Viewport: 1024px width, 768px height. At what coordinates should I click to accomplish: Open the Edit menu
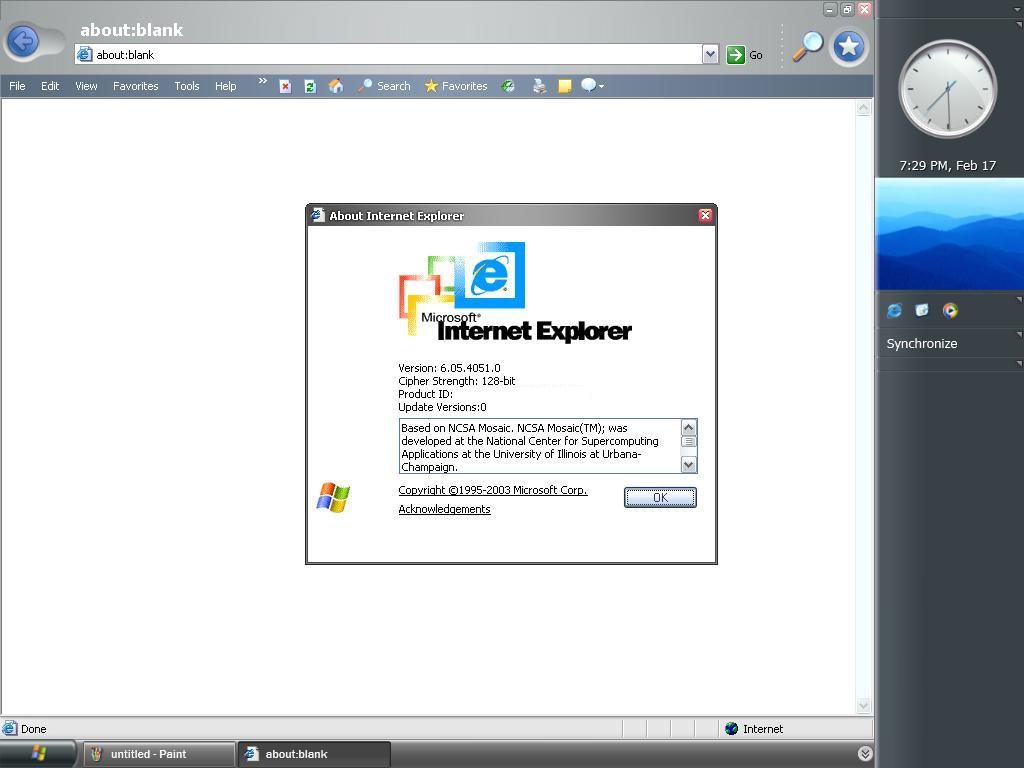(x=50, y=86)
